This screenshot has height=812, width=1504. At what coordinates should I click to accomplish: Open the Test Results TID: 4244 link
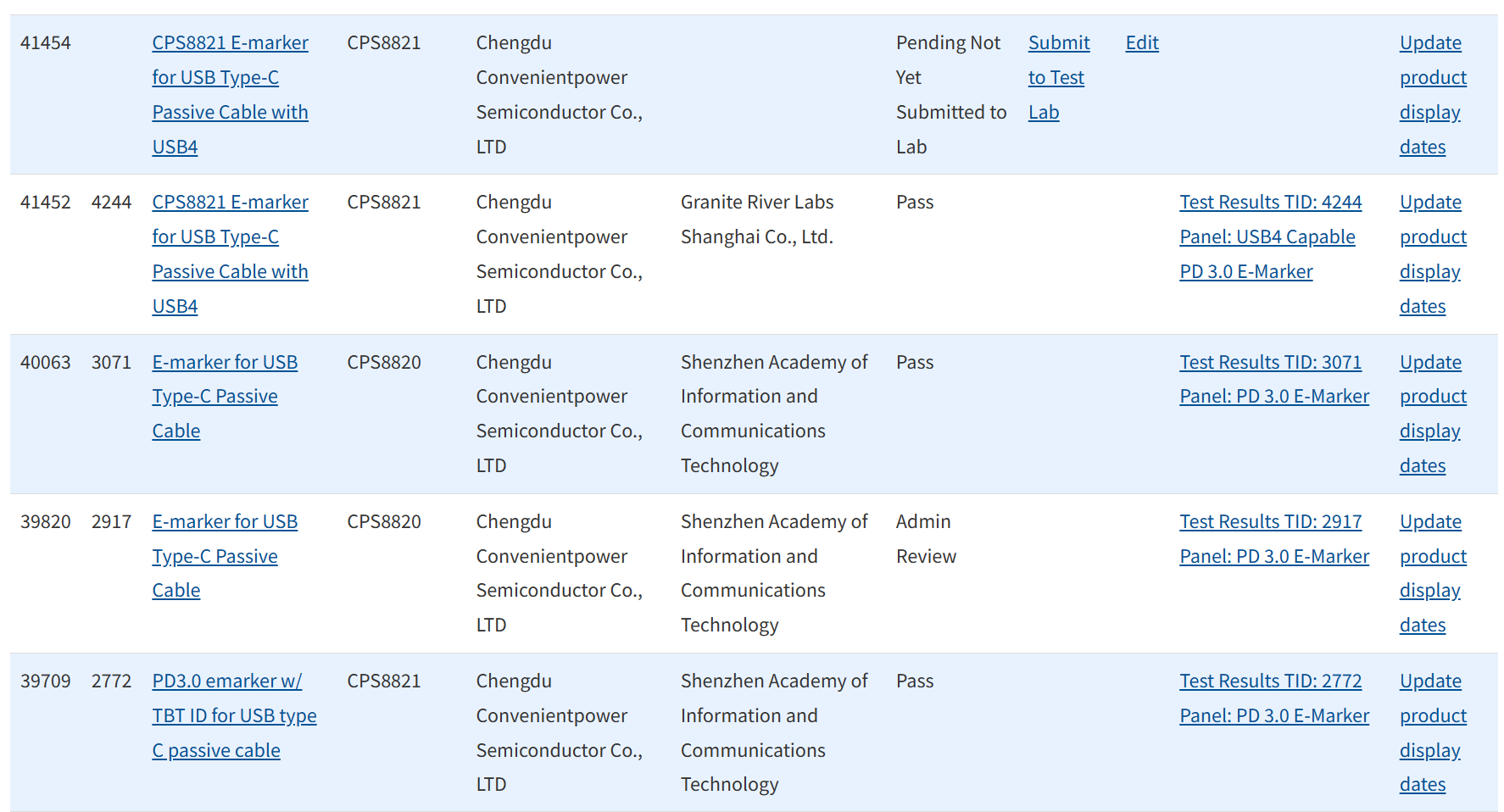(1270, 202)
